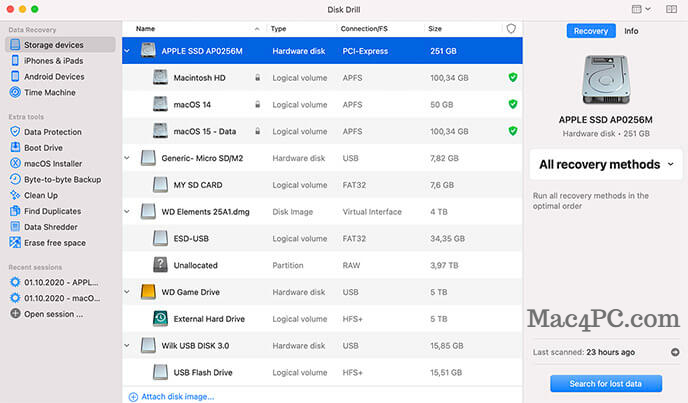Collapse the WD Elements 25A1.dmg image
The image size is (688, 403).
click(127, 212)
